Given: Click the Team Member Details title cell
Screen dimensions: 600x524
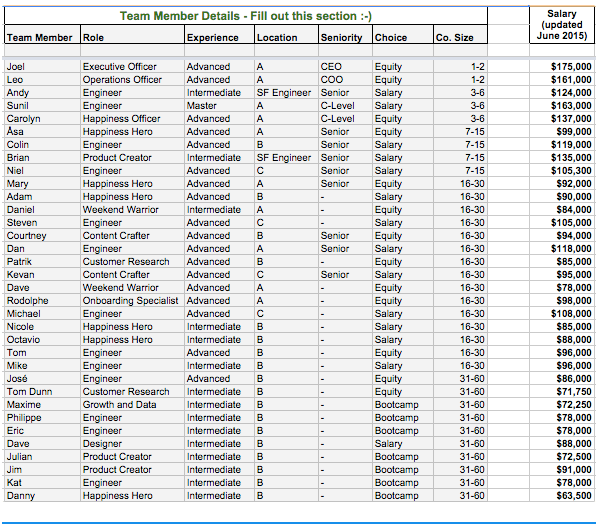Looking at the screenshot, I should pyautogui.click(x=246, y=16).
